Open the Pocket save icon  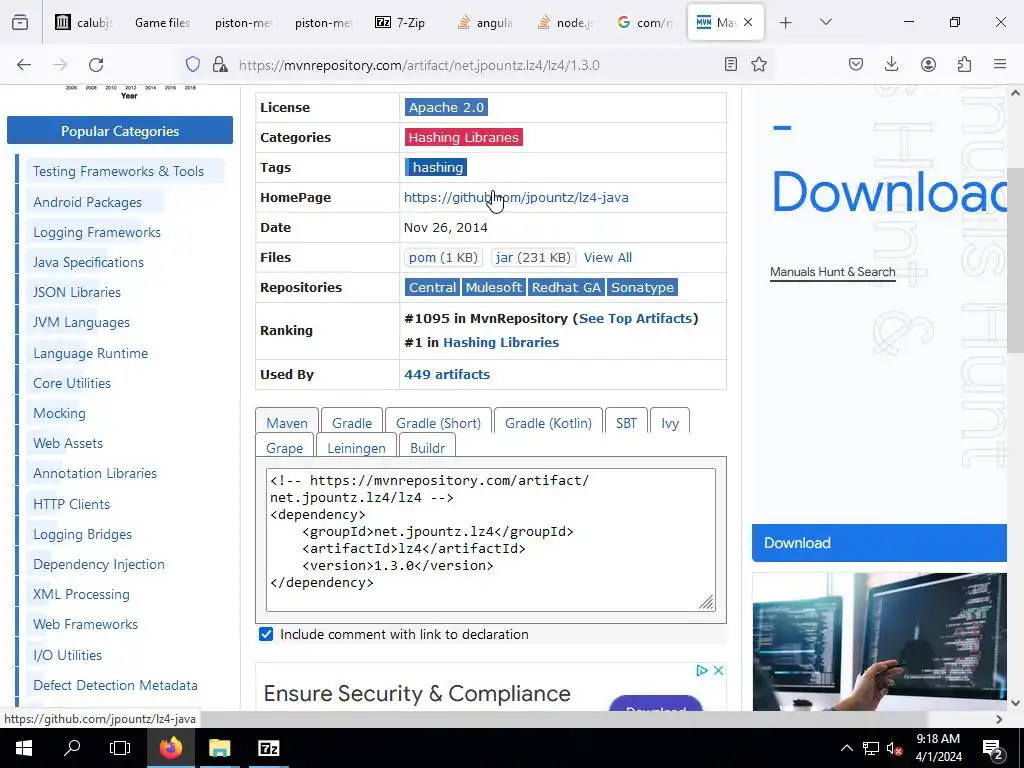tap(856, 65)
